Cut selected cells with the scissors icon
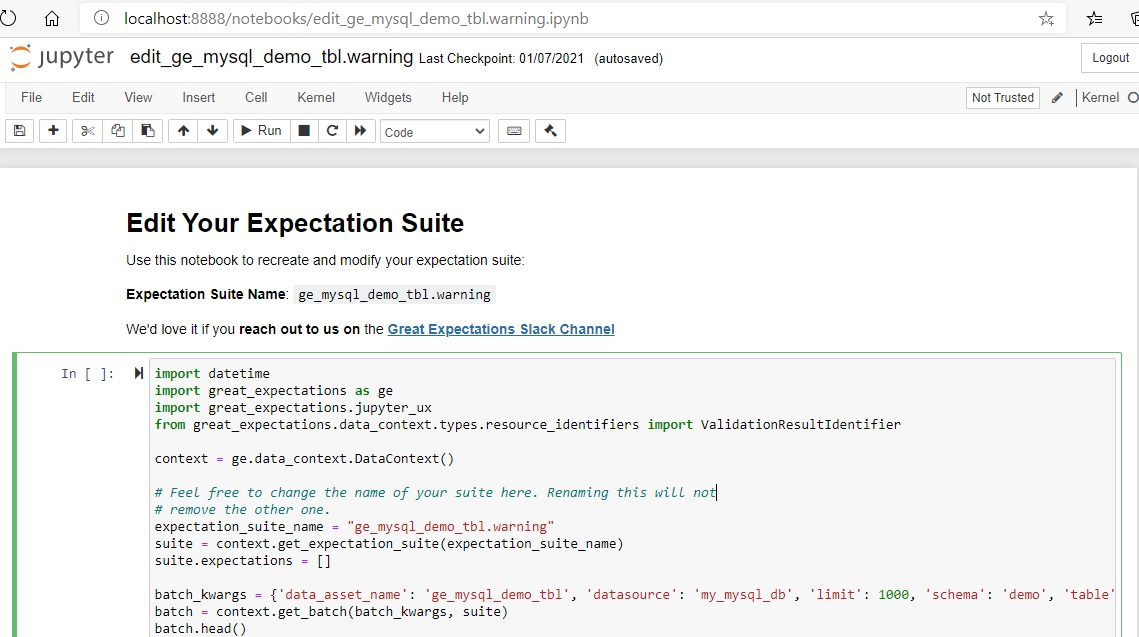Screen dimensions: 1139x637 point(88,131)
